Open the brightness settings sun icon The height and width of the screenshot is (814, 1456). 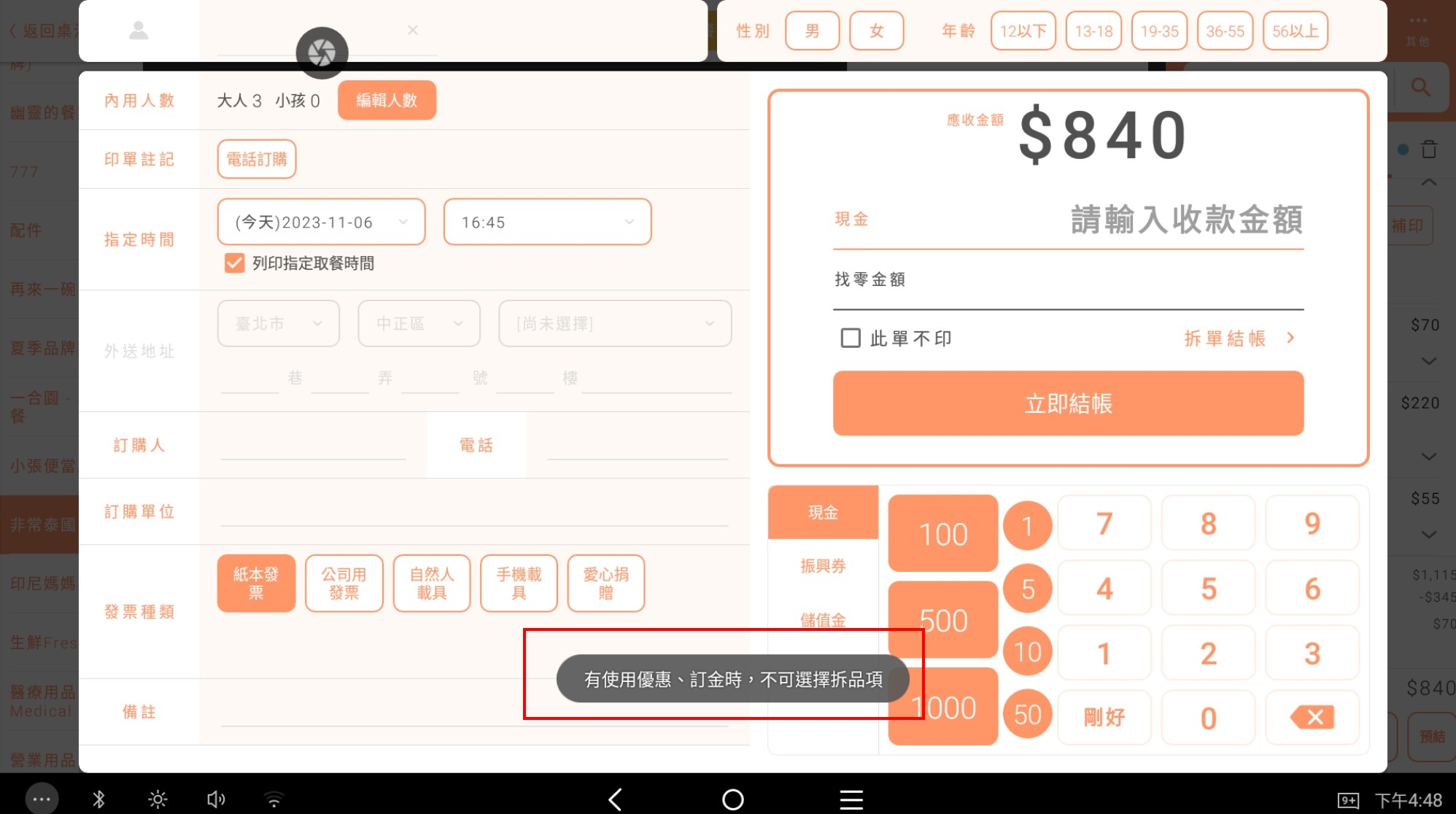coord(158,799)
